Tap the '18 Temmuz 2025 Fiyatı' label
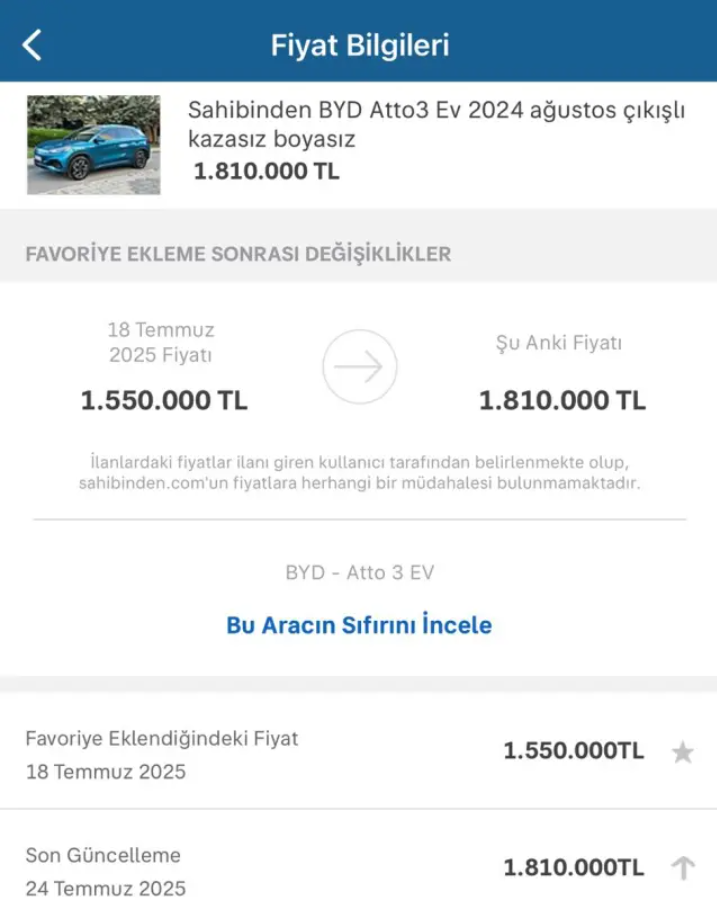717x912 pixels. (161, 342)
